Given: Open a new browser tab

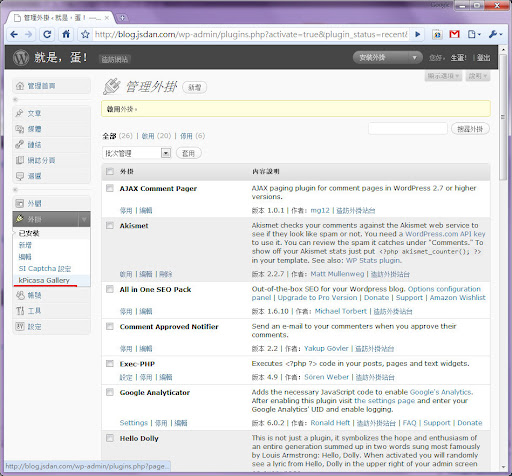Looking at the screenshot, I should (122, 18).
